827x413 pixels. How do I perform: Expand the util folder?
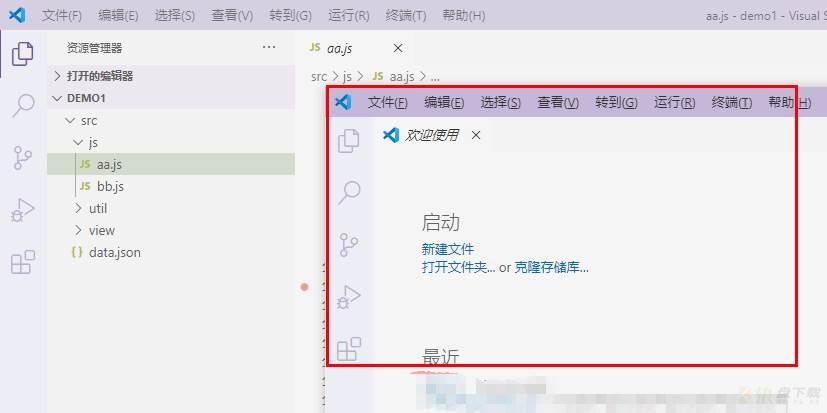coord(79,208)
